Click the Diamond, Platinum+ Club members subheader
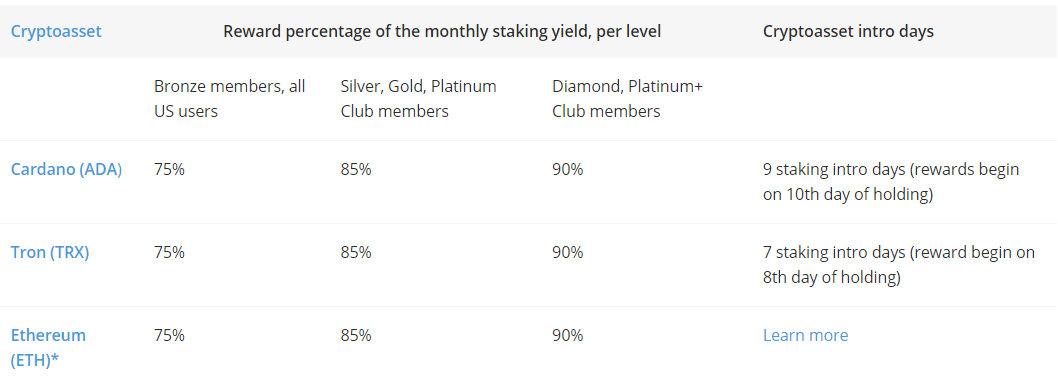 pos(628,99)
